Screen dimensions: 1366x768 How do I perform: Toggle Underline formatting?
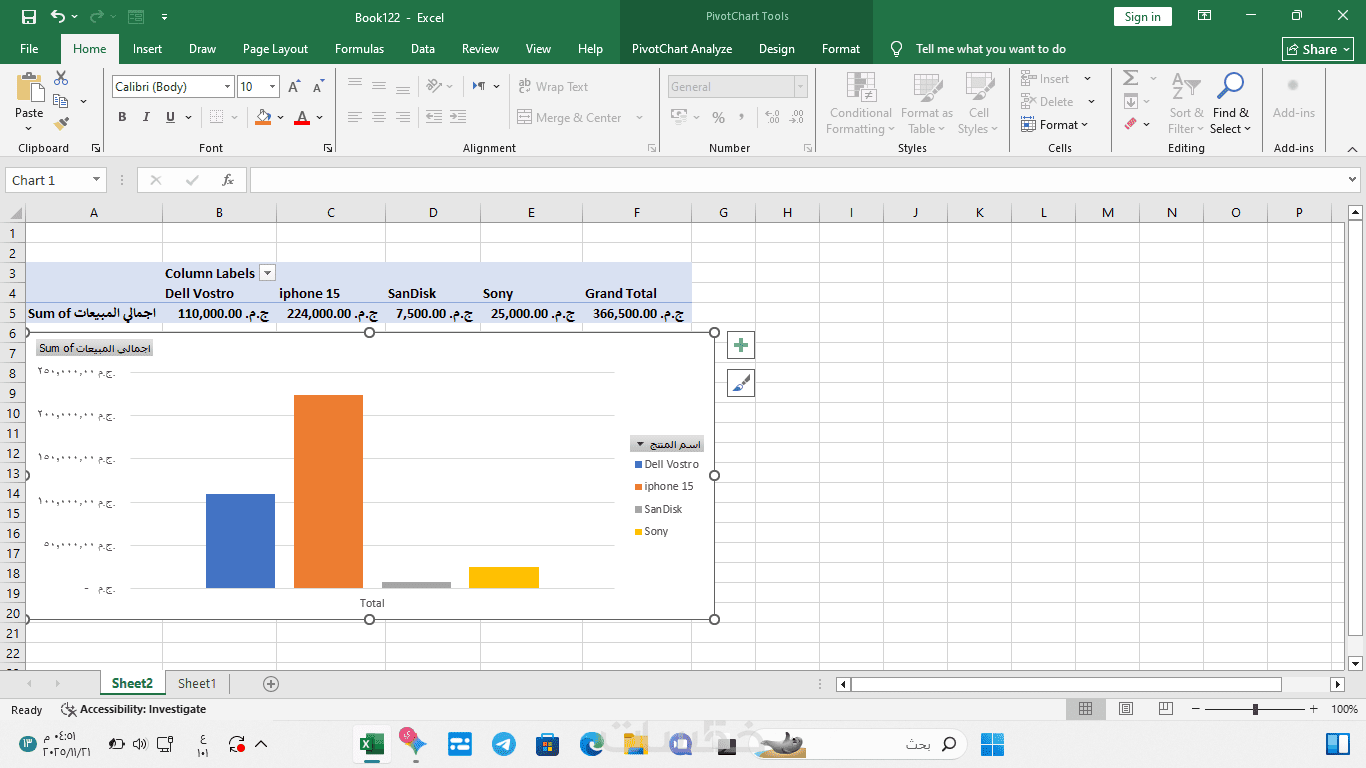pos(171,117)
